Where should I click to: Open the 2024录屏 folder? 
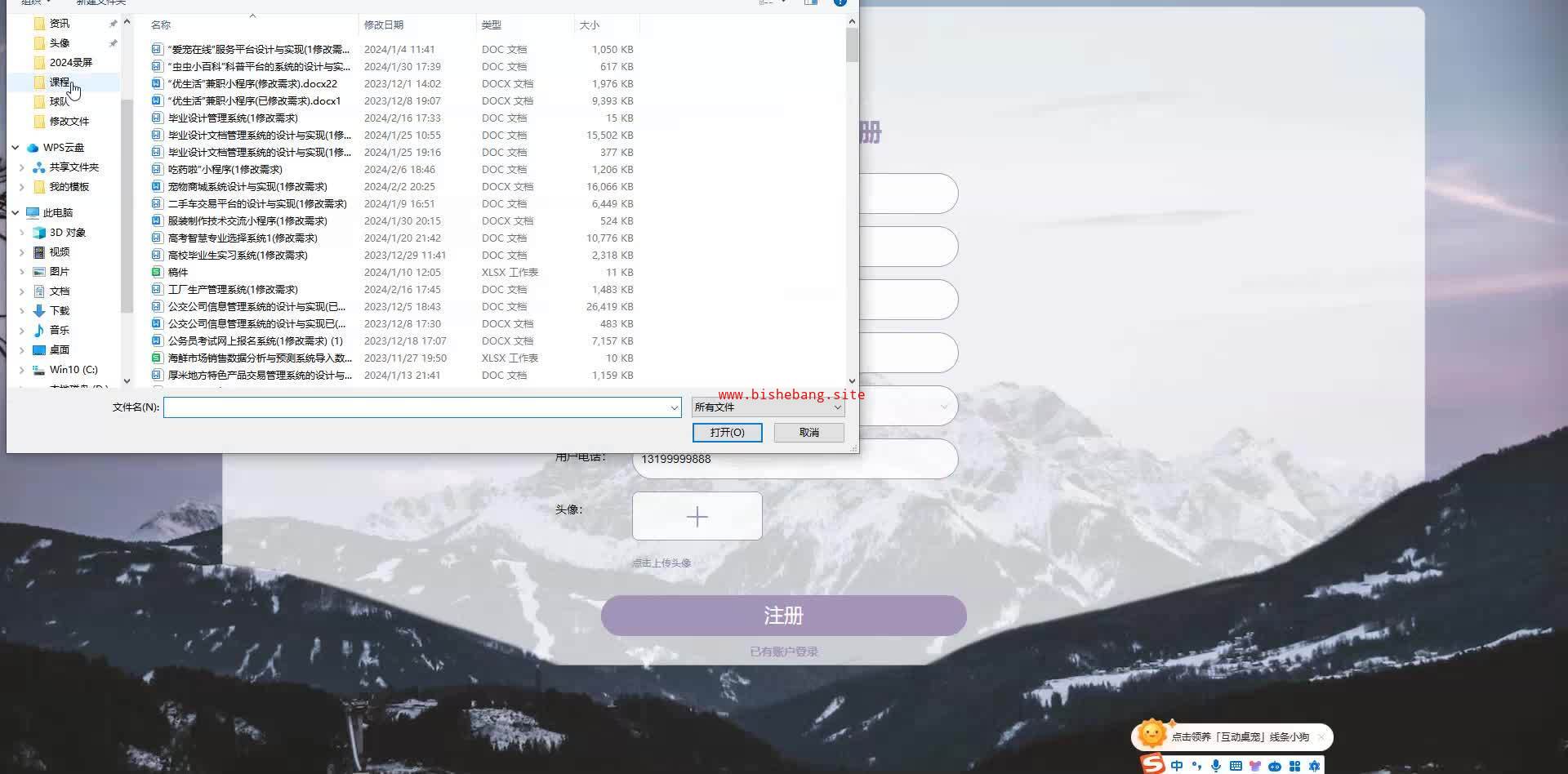coord(71,63)
